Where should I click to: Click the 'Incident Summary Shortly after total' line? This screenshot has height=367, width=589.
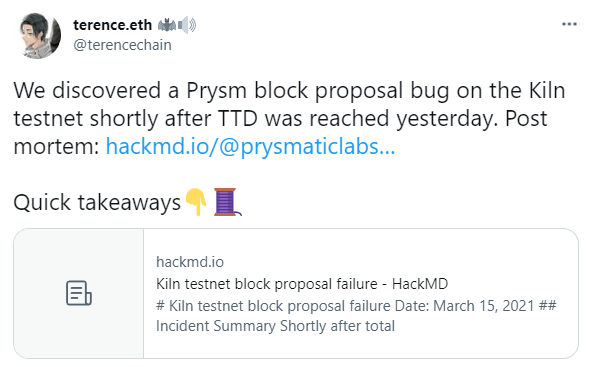275,326
